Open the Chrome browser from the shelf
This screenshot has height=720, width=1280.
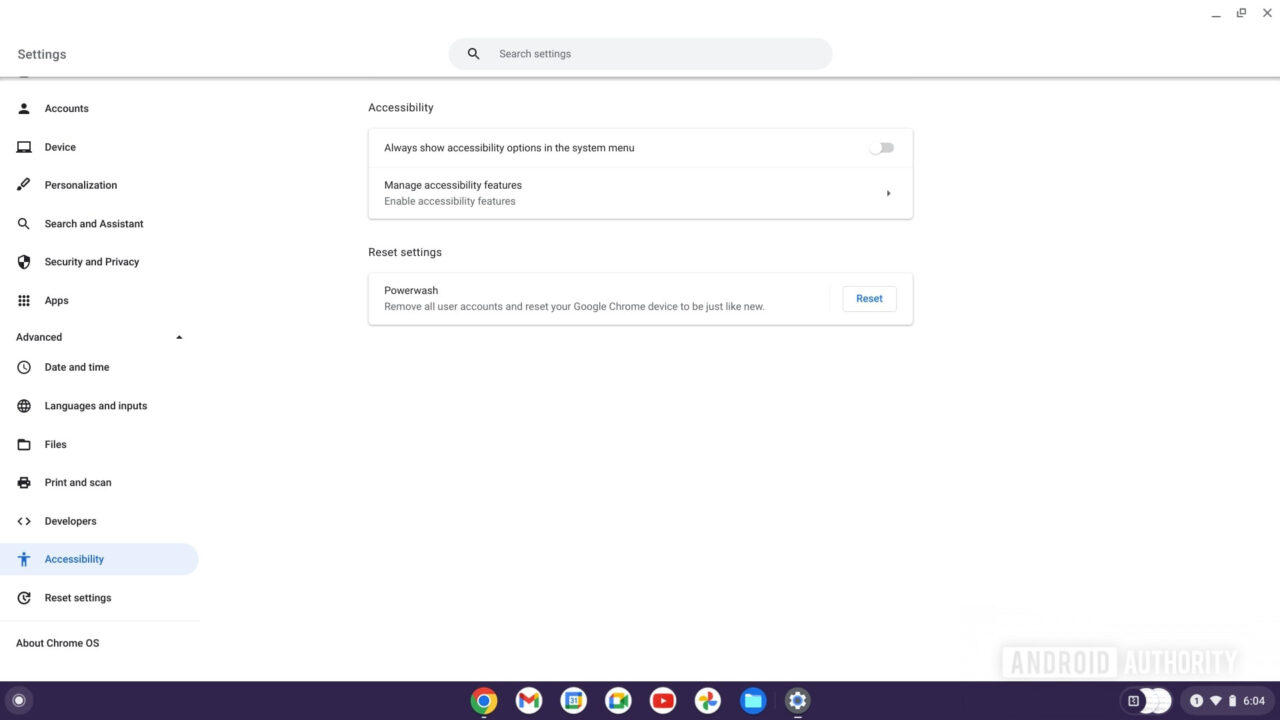(484, 701)
